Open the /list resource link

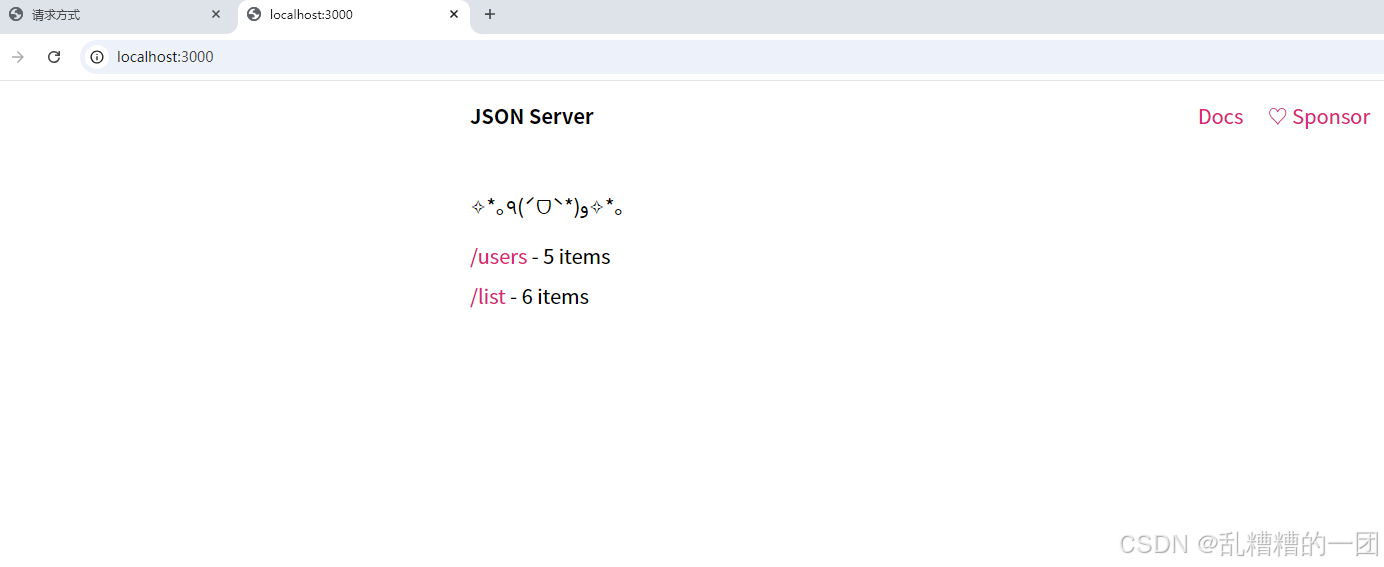[x=488, y=297]
